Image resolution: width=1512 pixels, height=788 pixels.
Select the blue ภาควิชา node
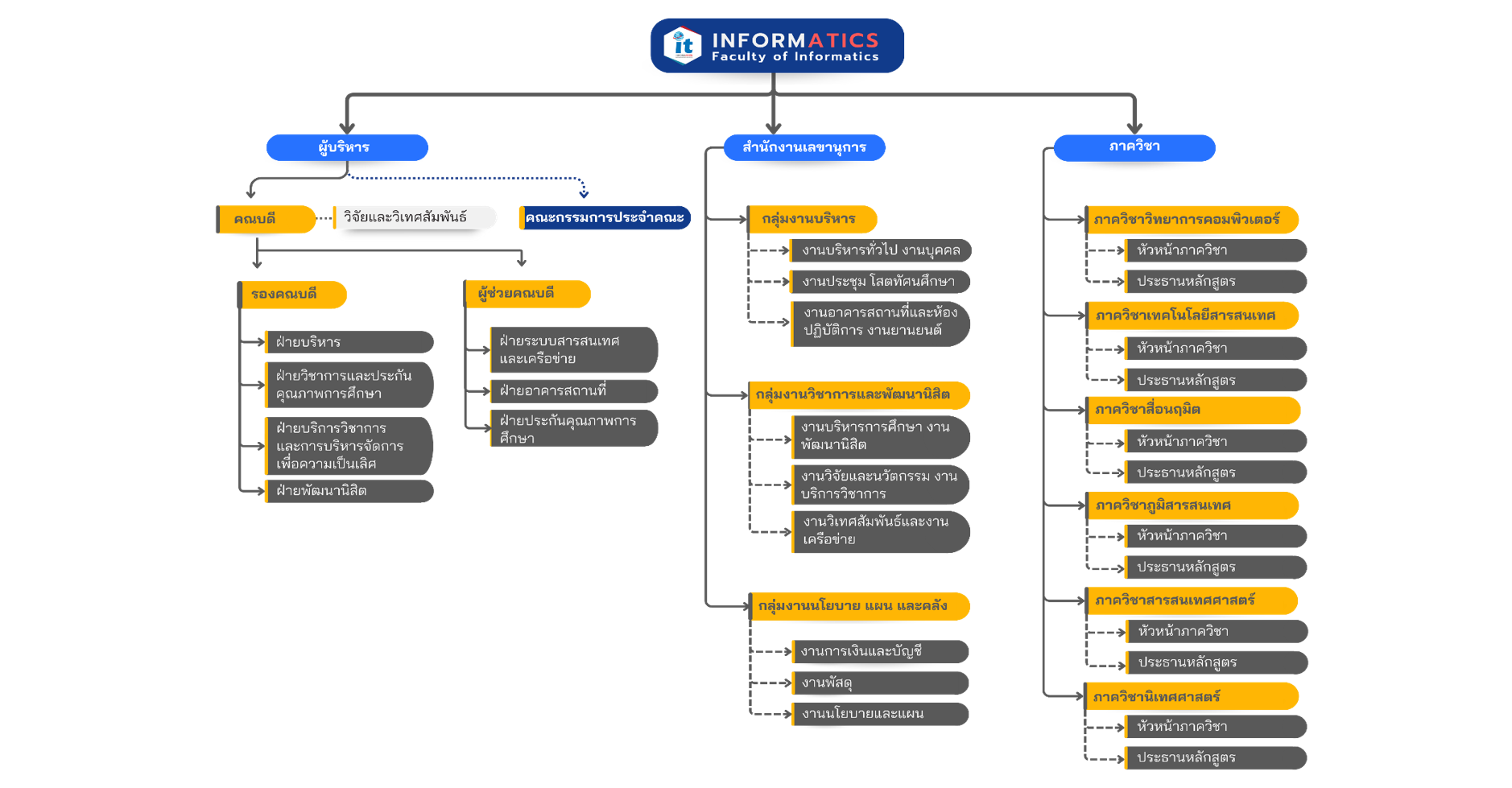(x=1134, y=147)
